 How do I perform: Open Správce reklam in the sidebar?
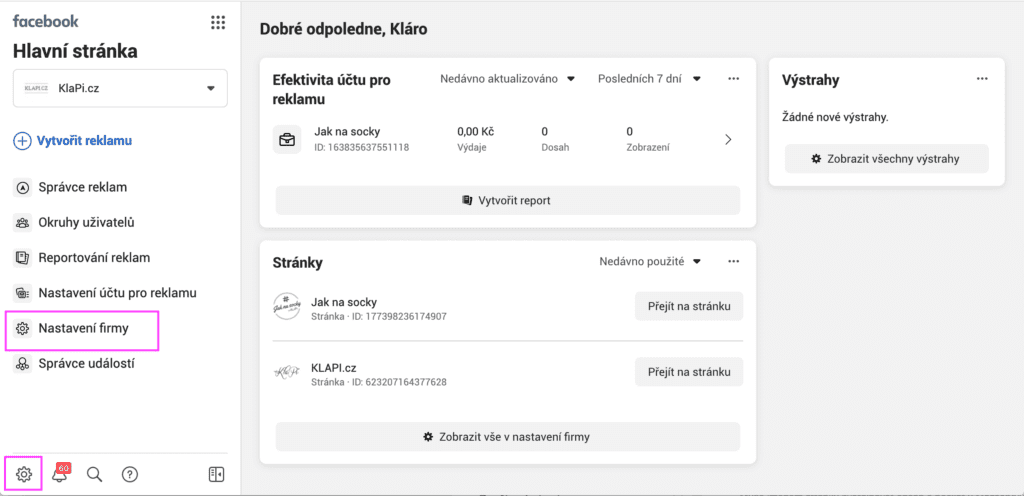(x=82, y=187)
